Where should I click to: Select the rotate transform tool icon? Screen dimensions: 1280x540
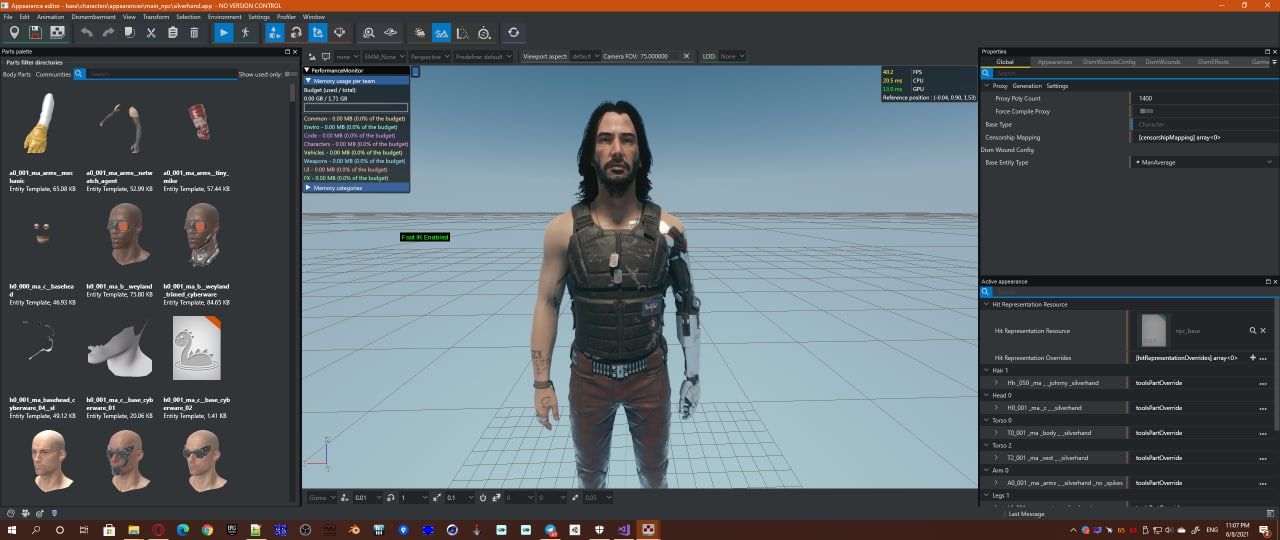297,33
